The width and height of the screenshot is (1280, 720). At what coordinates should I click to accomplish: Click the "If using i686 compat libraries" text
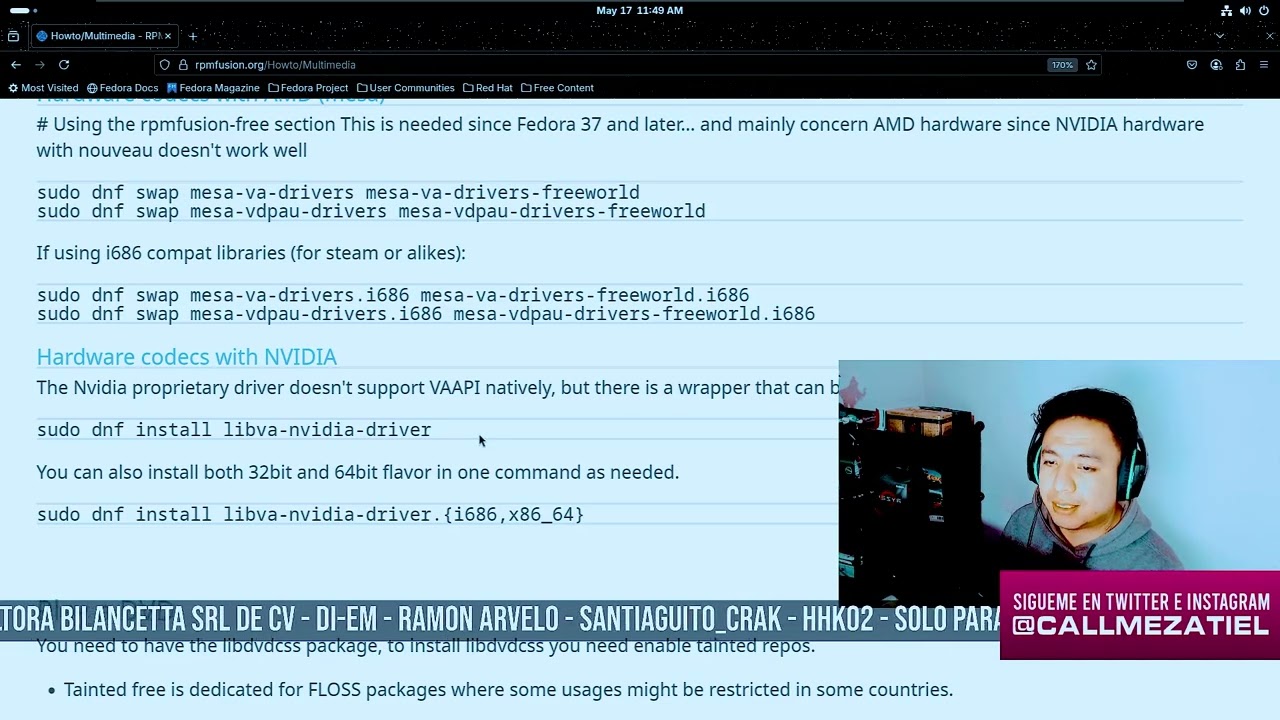(251, 253)
